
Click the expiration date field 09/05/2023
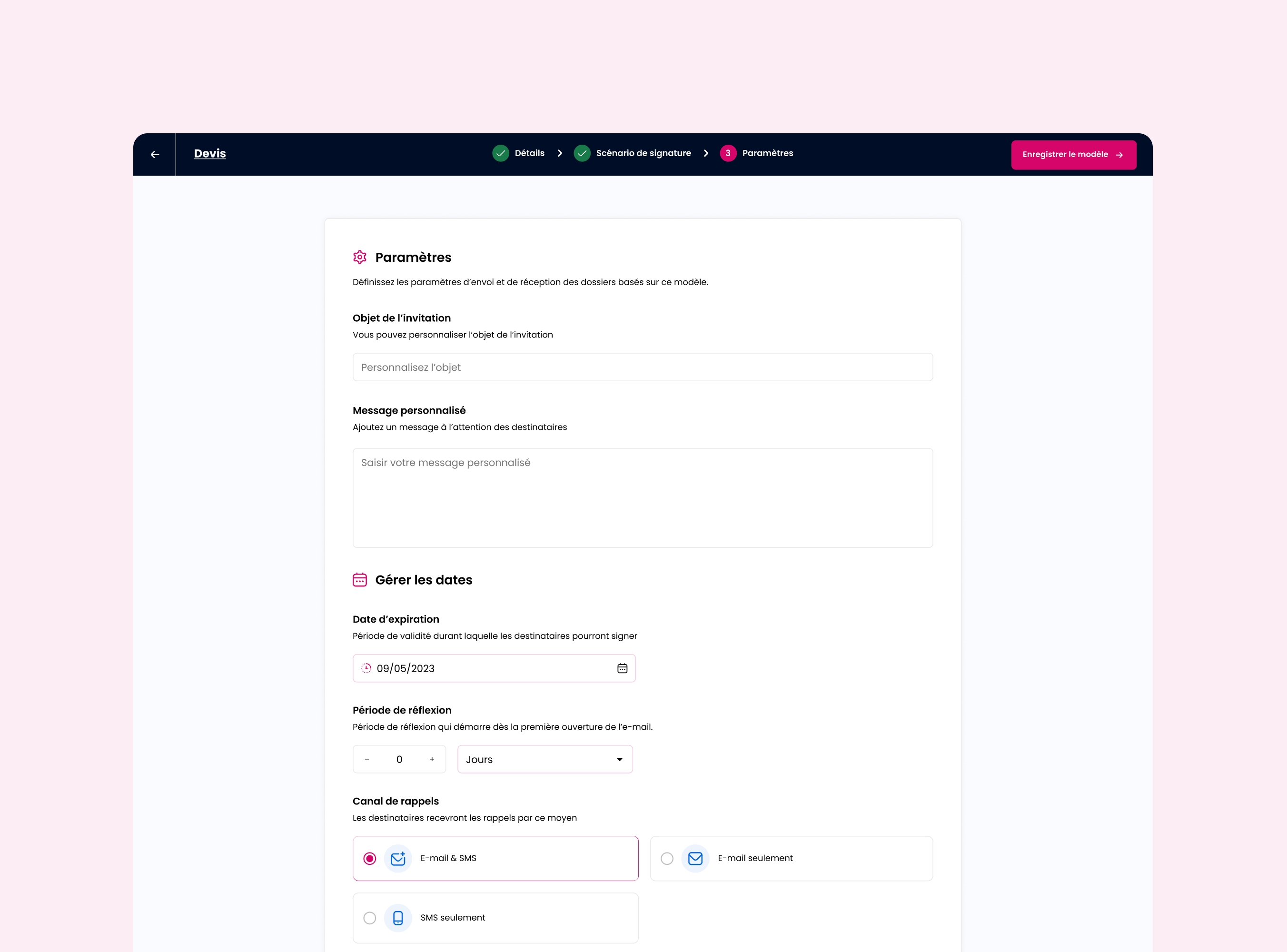tap(494, 668)
